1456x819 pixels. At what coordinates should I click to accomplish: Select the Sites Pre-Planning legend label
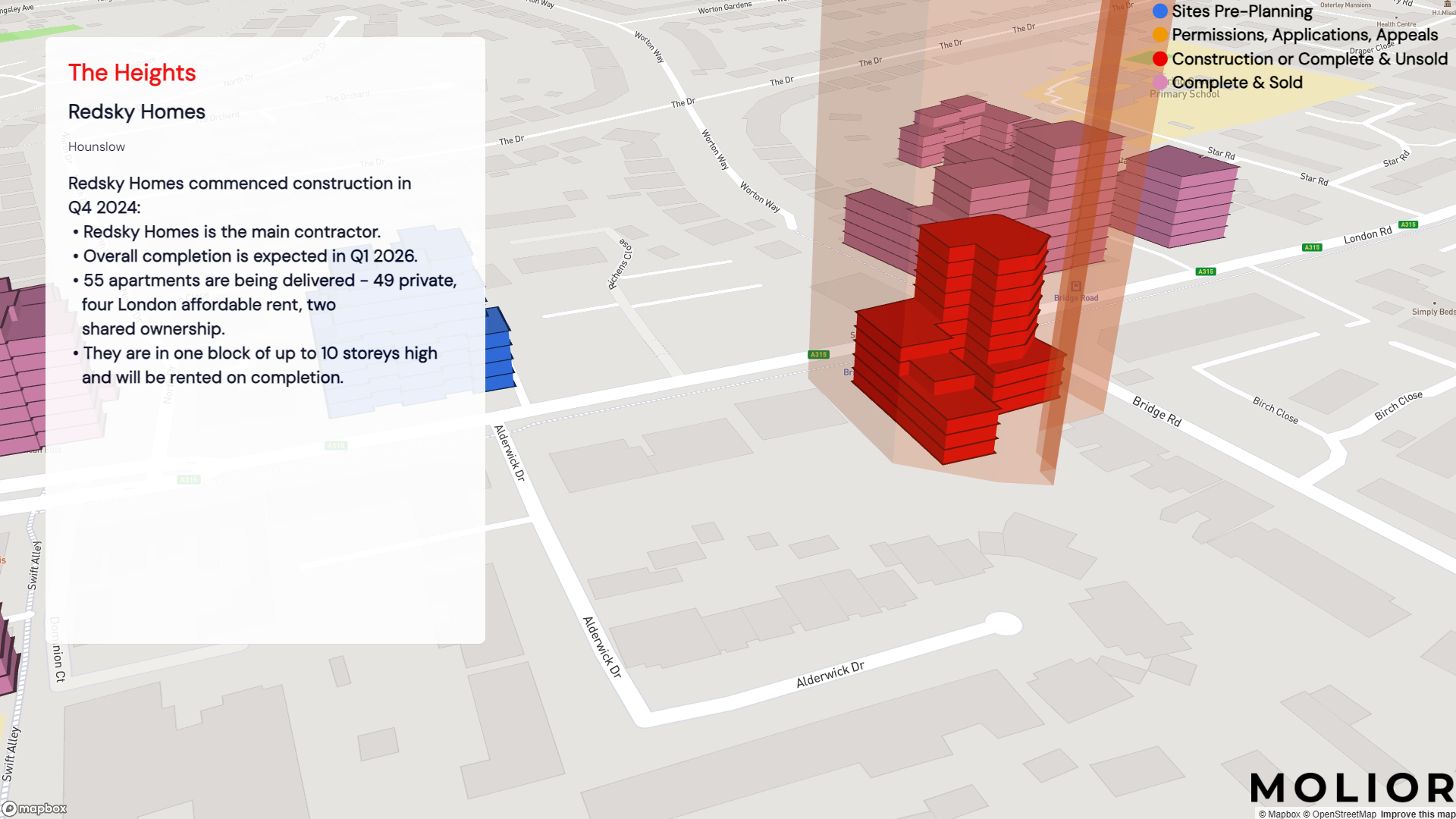[1242, 11]
